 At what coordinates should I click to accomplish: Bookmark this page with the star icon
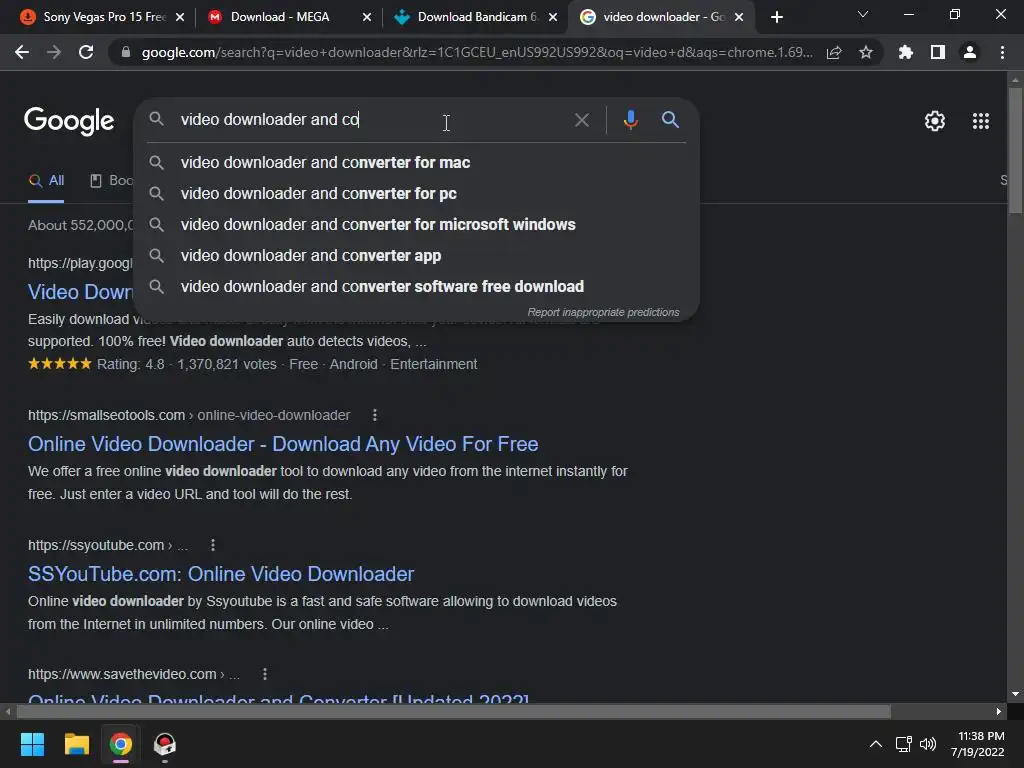(x=866, y=52)
